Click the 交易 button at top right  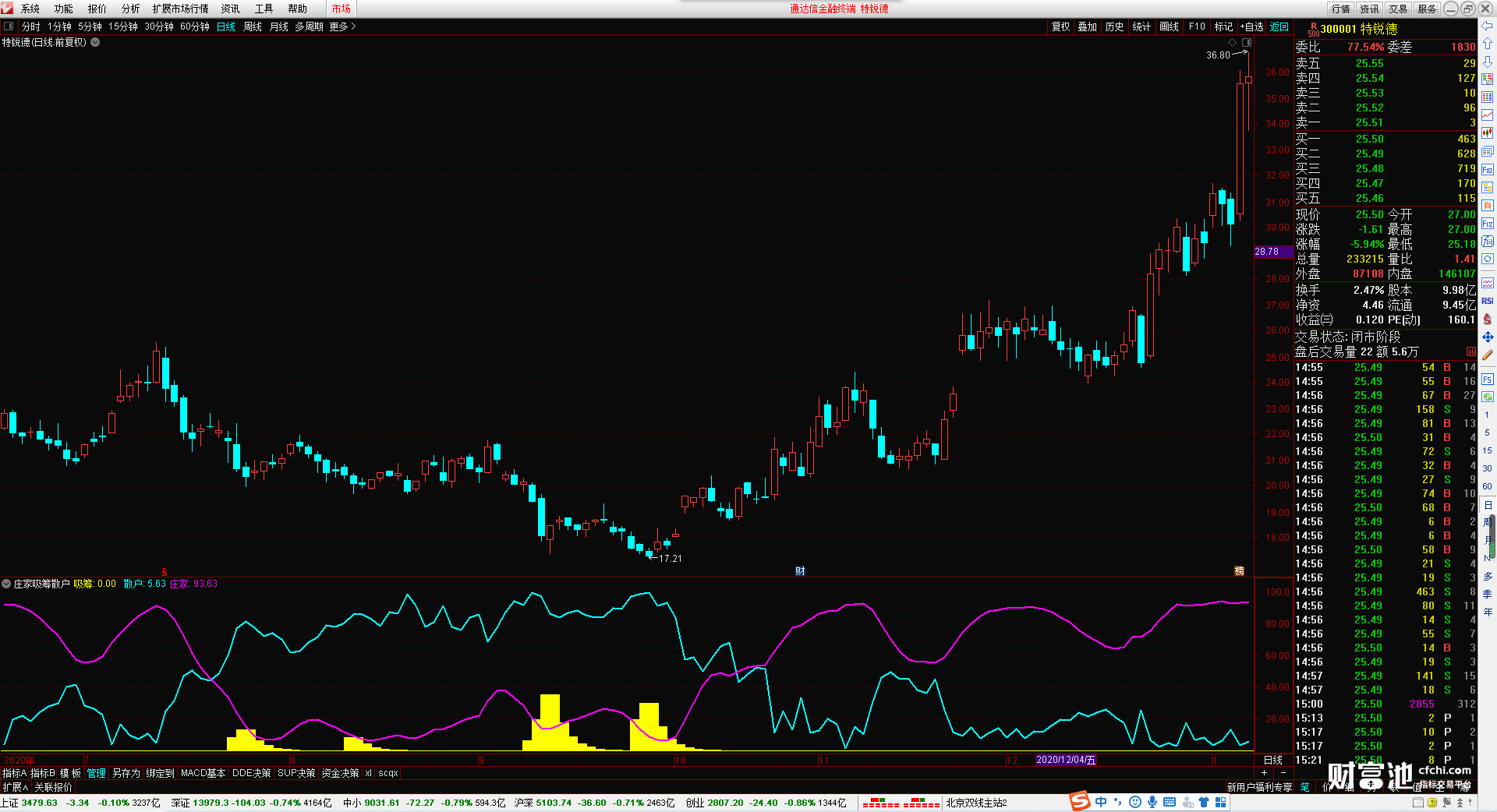click(x=1398, y=9)
